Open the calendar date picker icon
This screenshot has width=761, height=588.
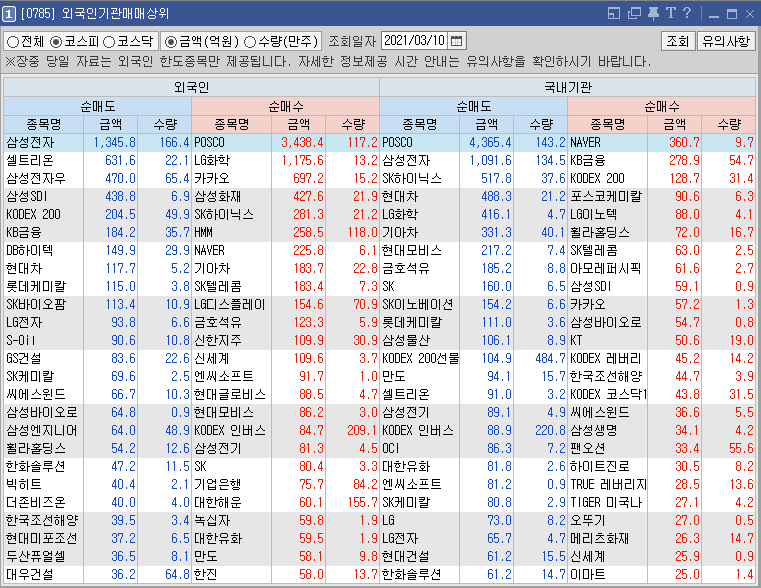point(456,41)
